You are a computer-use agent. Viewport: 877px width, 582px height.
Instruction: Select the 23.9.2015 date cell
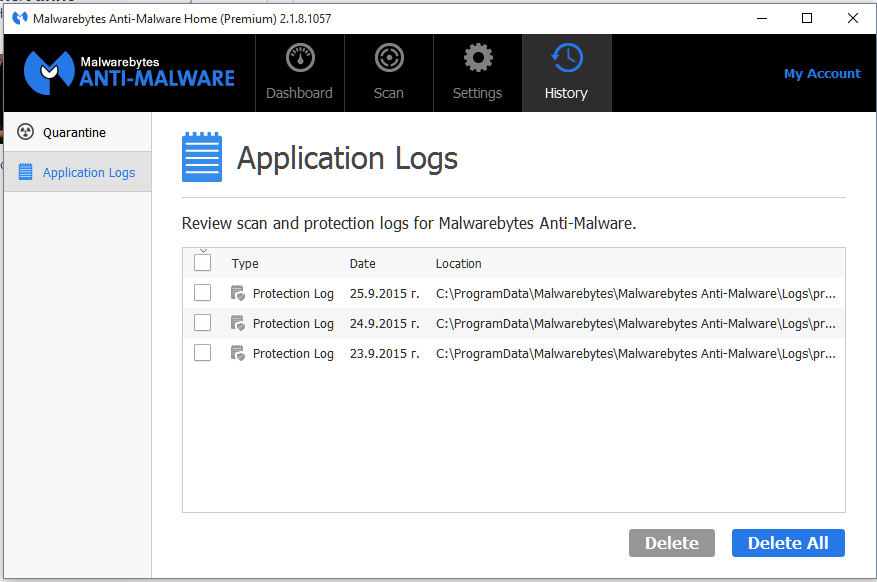385,354
